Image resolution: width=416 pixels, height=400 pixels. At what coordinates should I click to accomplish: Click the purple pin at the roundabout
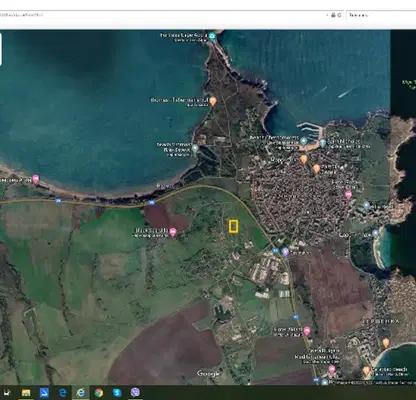(x=285, y=252)
